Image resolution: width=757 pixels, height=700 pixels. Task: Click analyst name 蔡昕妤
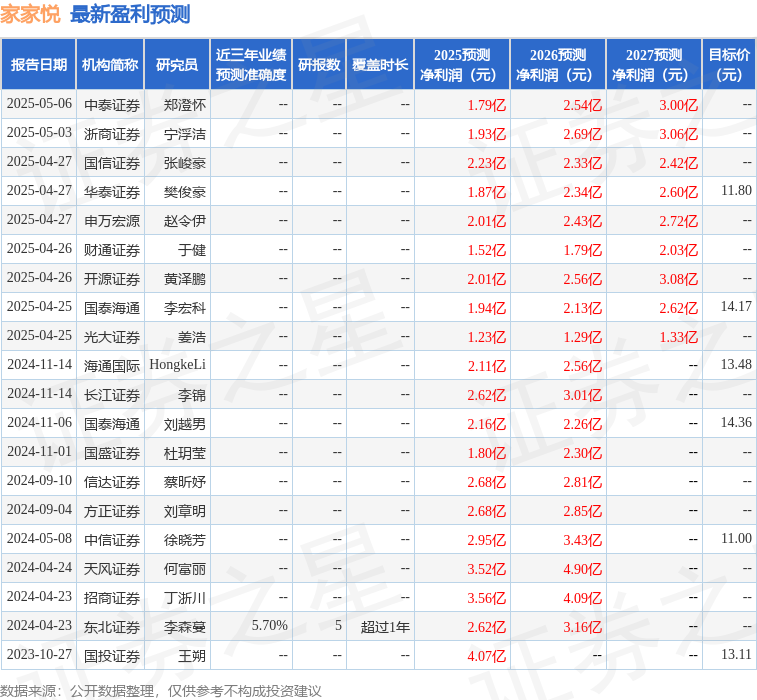click(x=184, y=482)
